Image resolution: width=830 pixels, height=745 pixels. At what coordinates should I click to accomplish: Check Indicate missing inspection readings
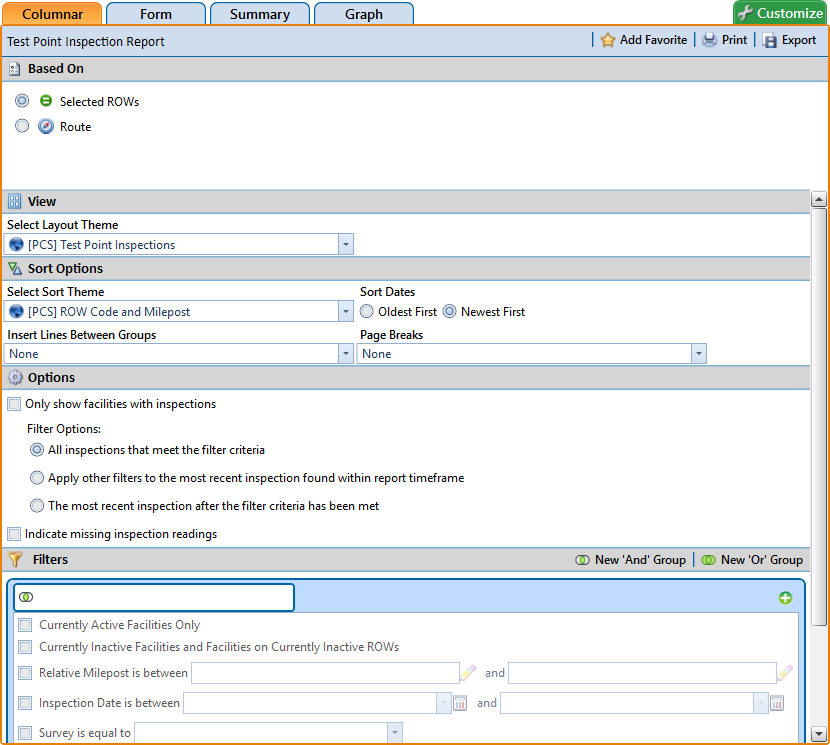14,534
